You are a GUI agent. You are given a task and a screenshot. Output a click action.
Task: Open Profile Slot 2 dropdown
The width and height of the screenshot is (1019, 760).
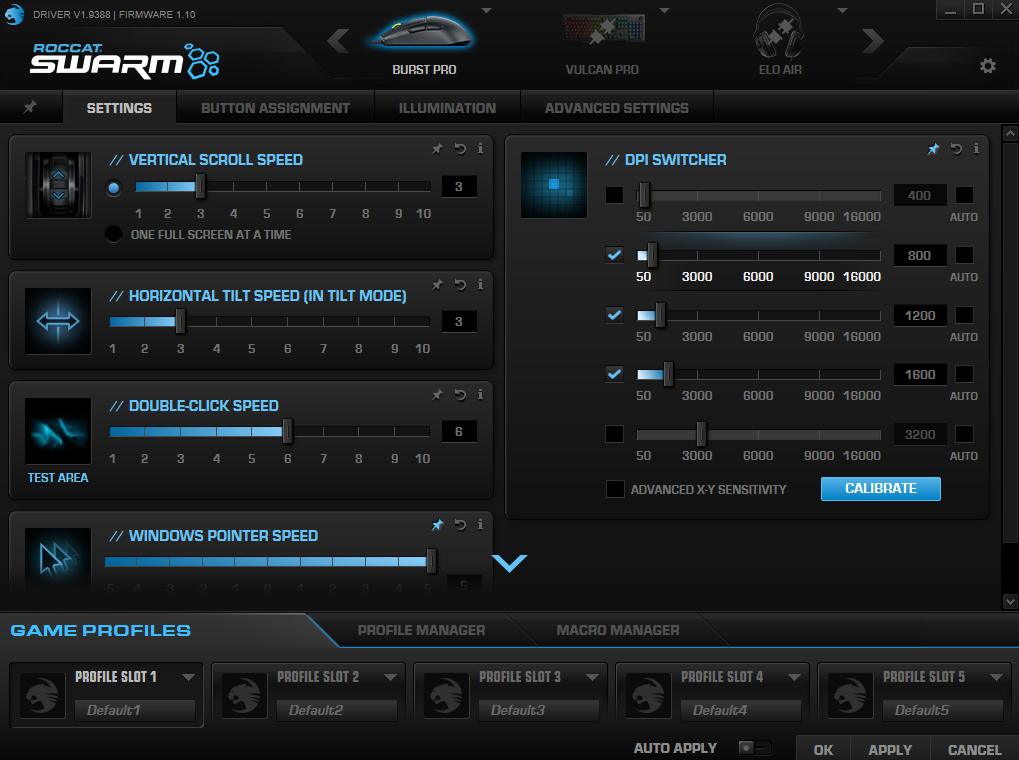pyautogui.click(x=390, y=677)
